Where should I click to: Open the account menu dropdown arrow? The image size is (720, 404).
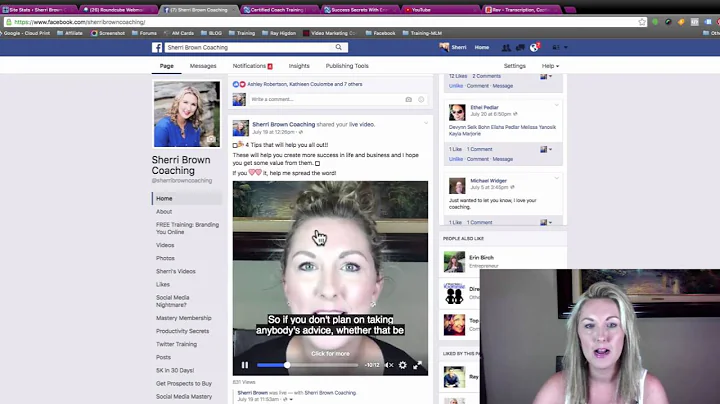pyautogui.click(x=566, y=47)
